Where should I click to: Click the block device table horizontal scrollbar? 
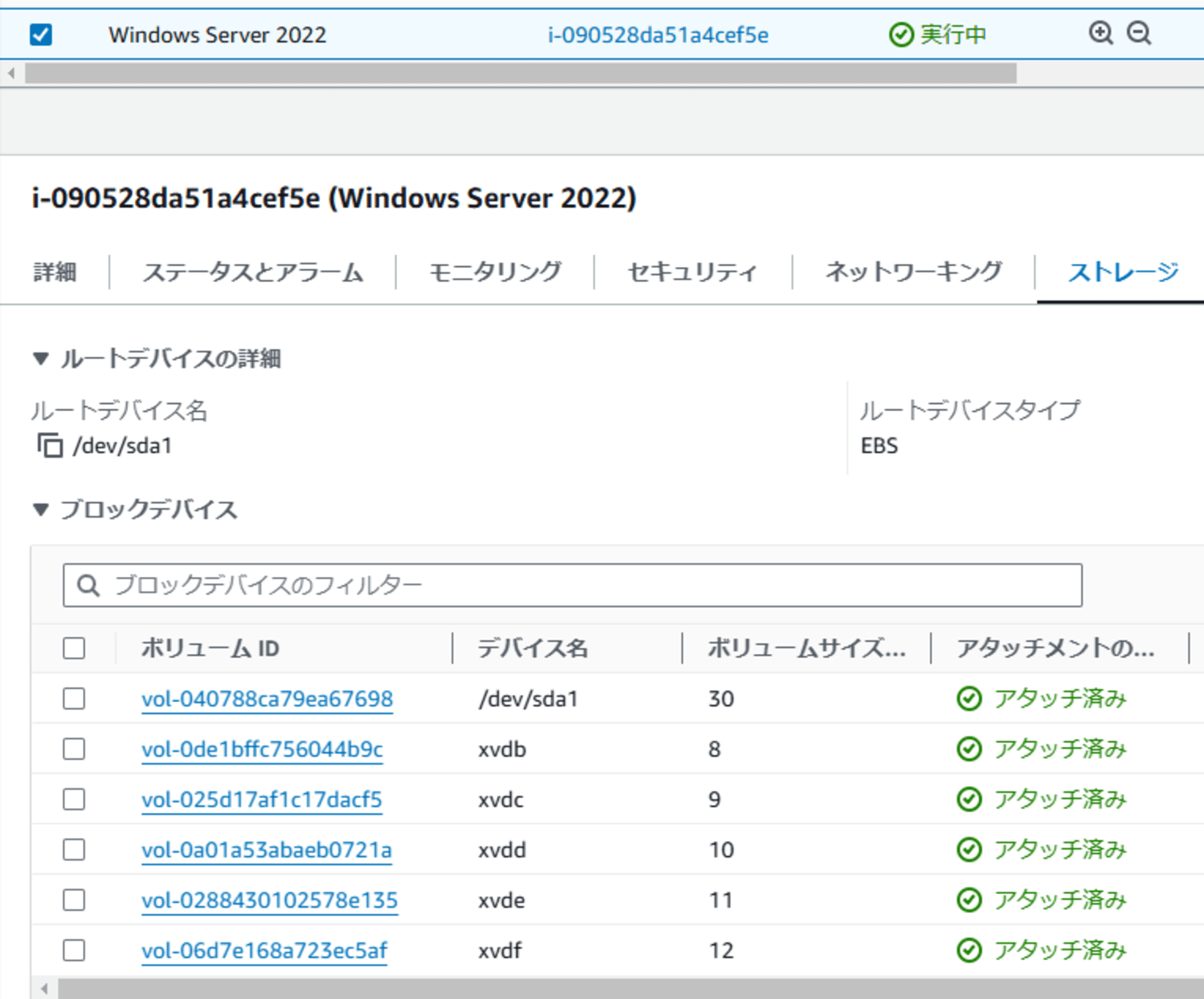click(x=631, y=989)
